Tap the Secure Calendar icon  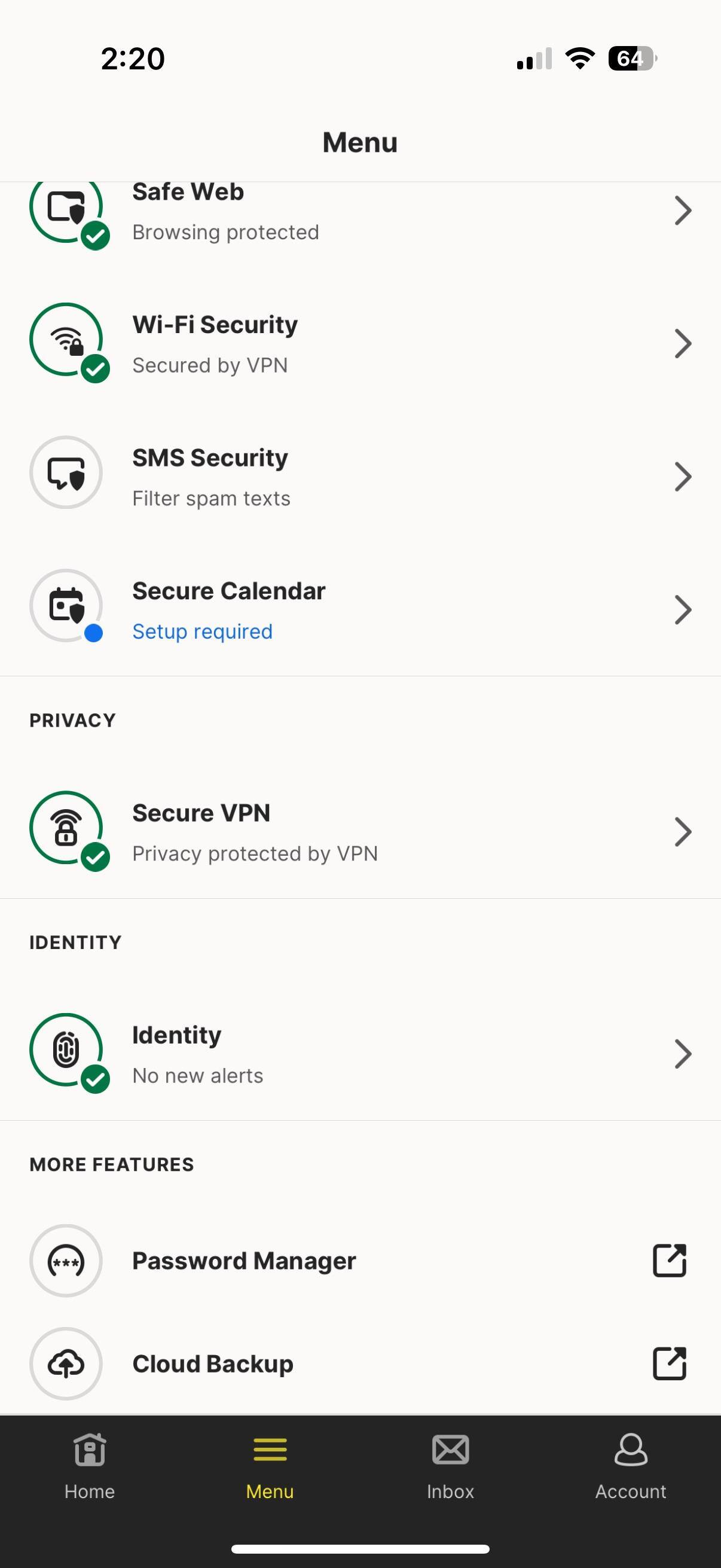click(66, 606)
